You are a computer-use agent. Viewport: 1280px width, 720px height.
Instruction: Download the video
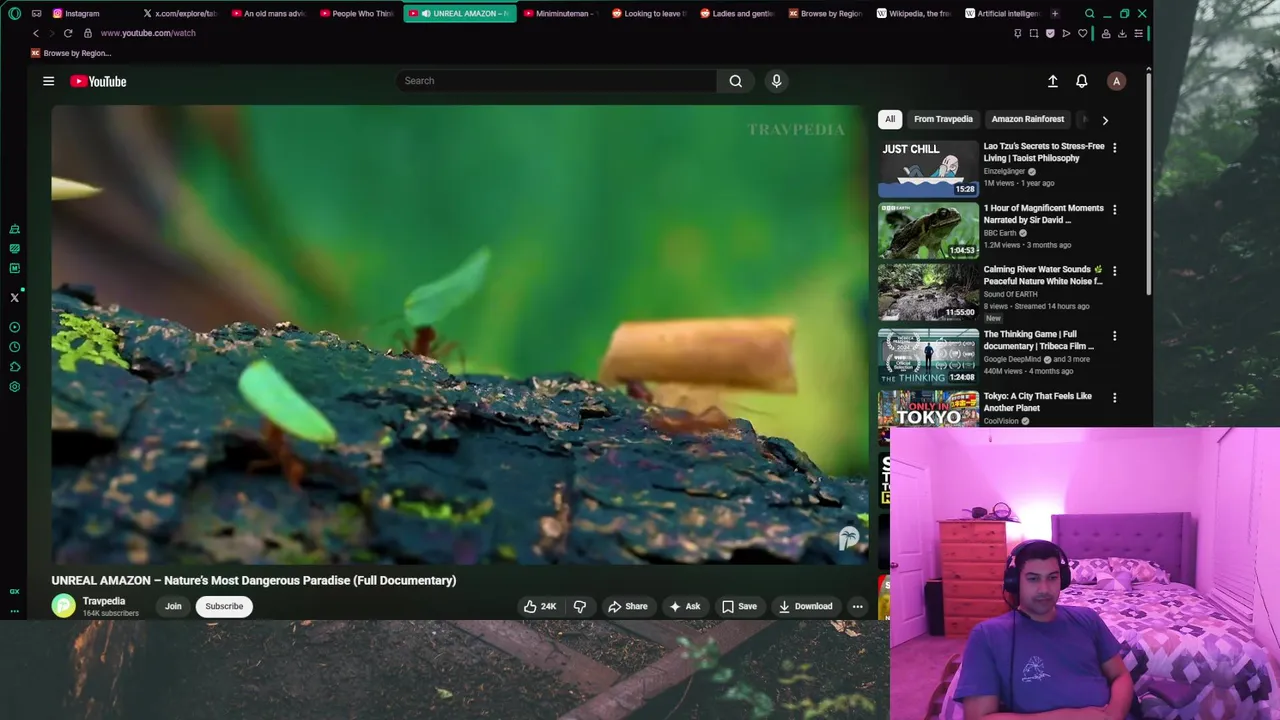coord(805,606)
